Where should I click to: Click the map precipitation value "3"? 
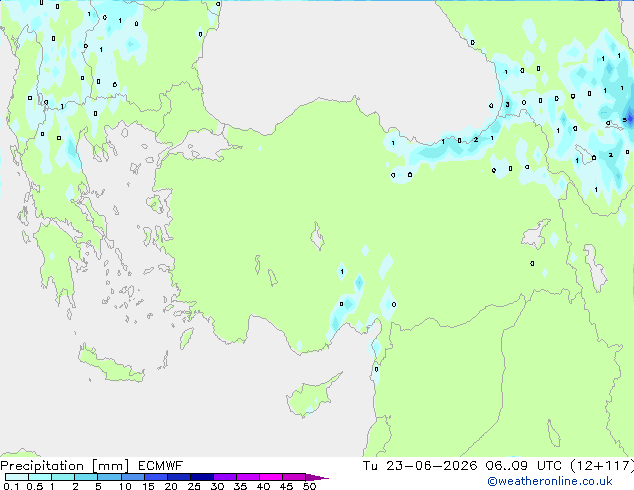507,105
